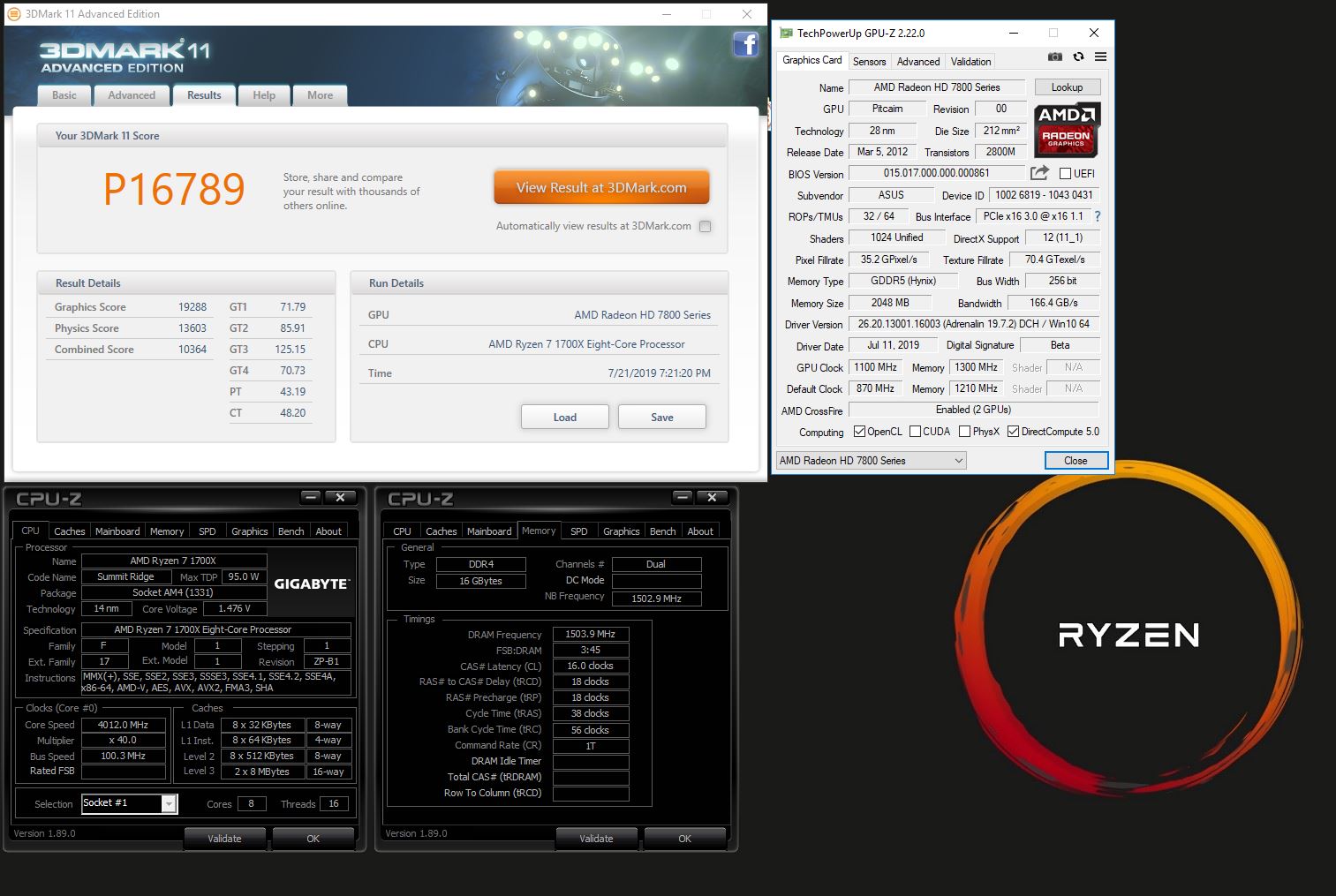This screenshot has height=896, width=1336.
Task: Click the GPU-Z title bar app icon
Action: 786,33
